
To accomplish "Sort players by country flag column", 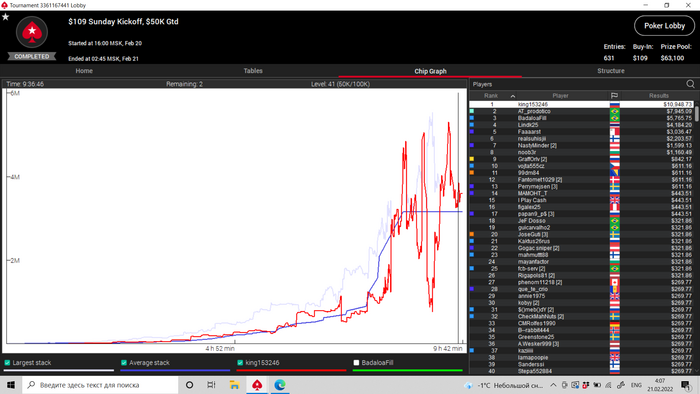I will pyautogui.click(x=614, y=95).
